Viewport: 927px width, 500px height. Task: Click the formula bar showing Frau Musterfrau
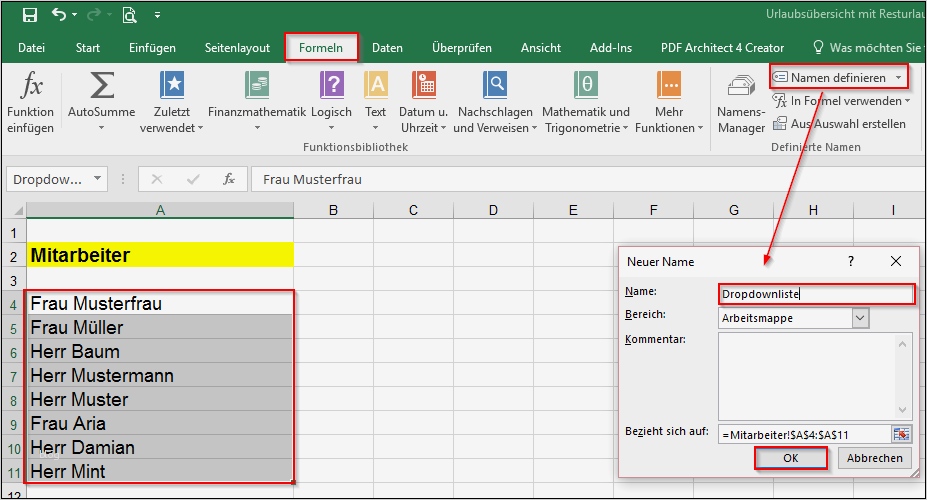coord(588,180)
